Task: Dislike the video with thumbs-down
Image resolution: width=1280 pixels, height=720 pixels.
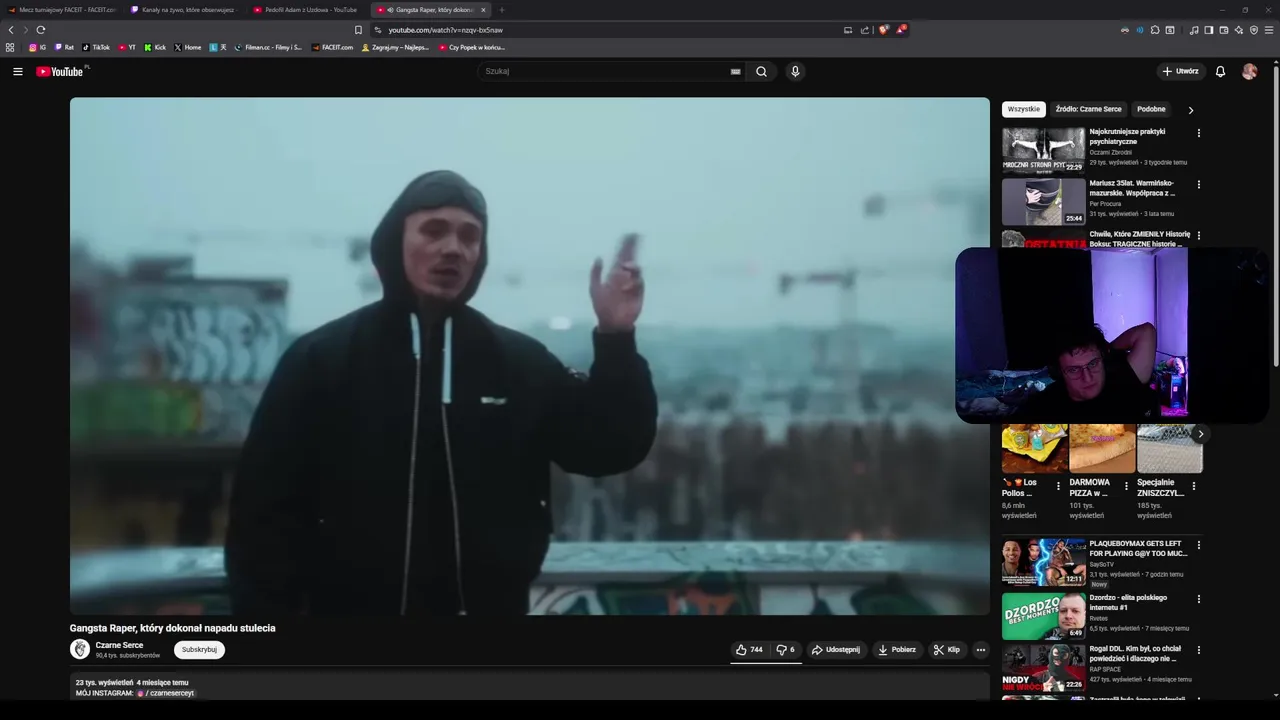Action: coord(786,649)
